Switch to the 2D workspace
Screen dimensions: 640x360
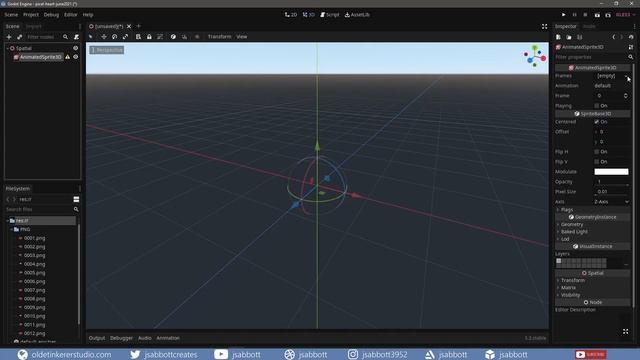[291, 15]
